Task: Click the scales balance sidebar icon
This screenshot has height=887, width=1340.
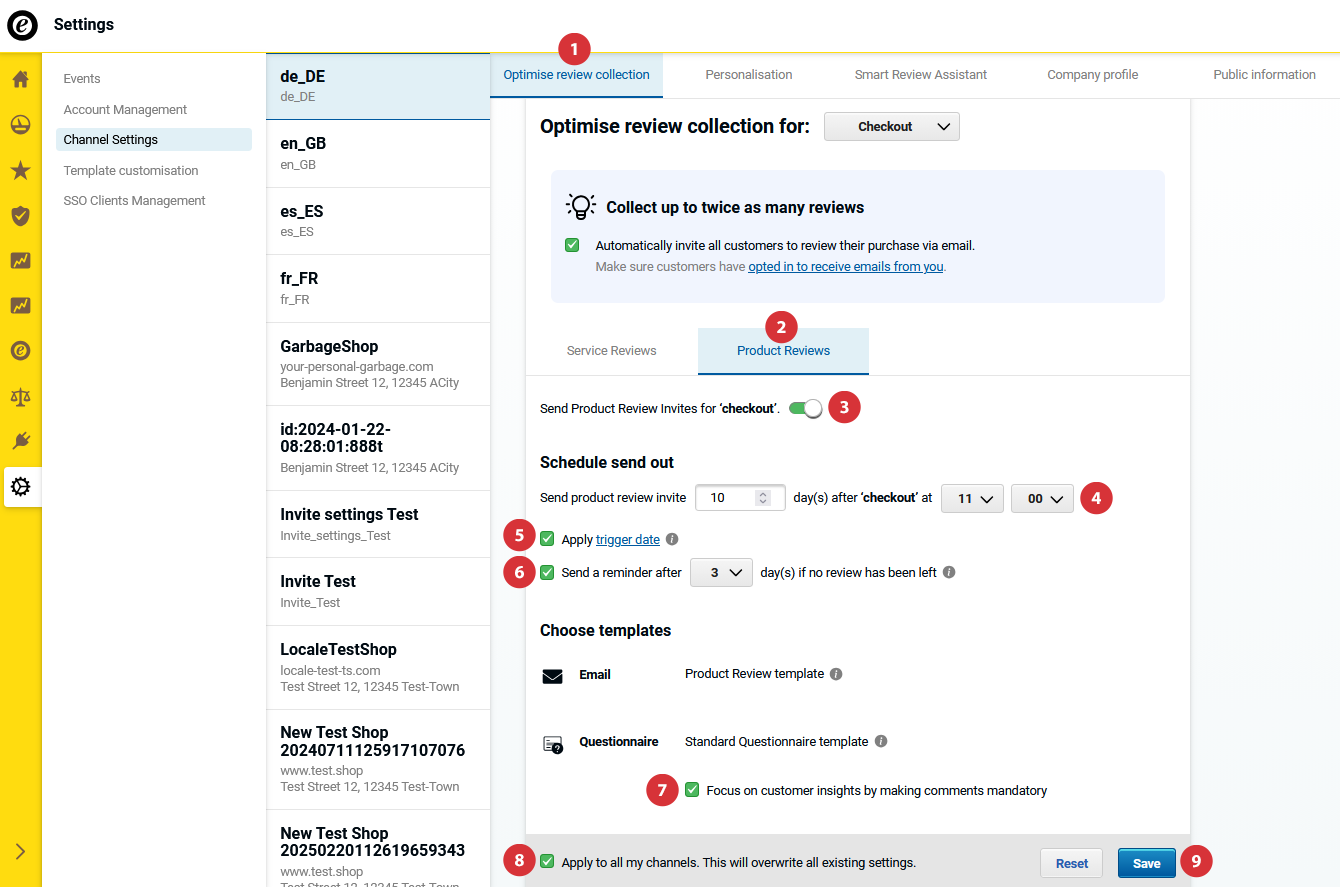Action: tap(20, 396)
